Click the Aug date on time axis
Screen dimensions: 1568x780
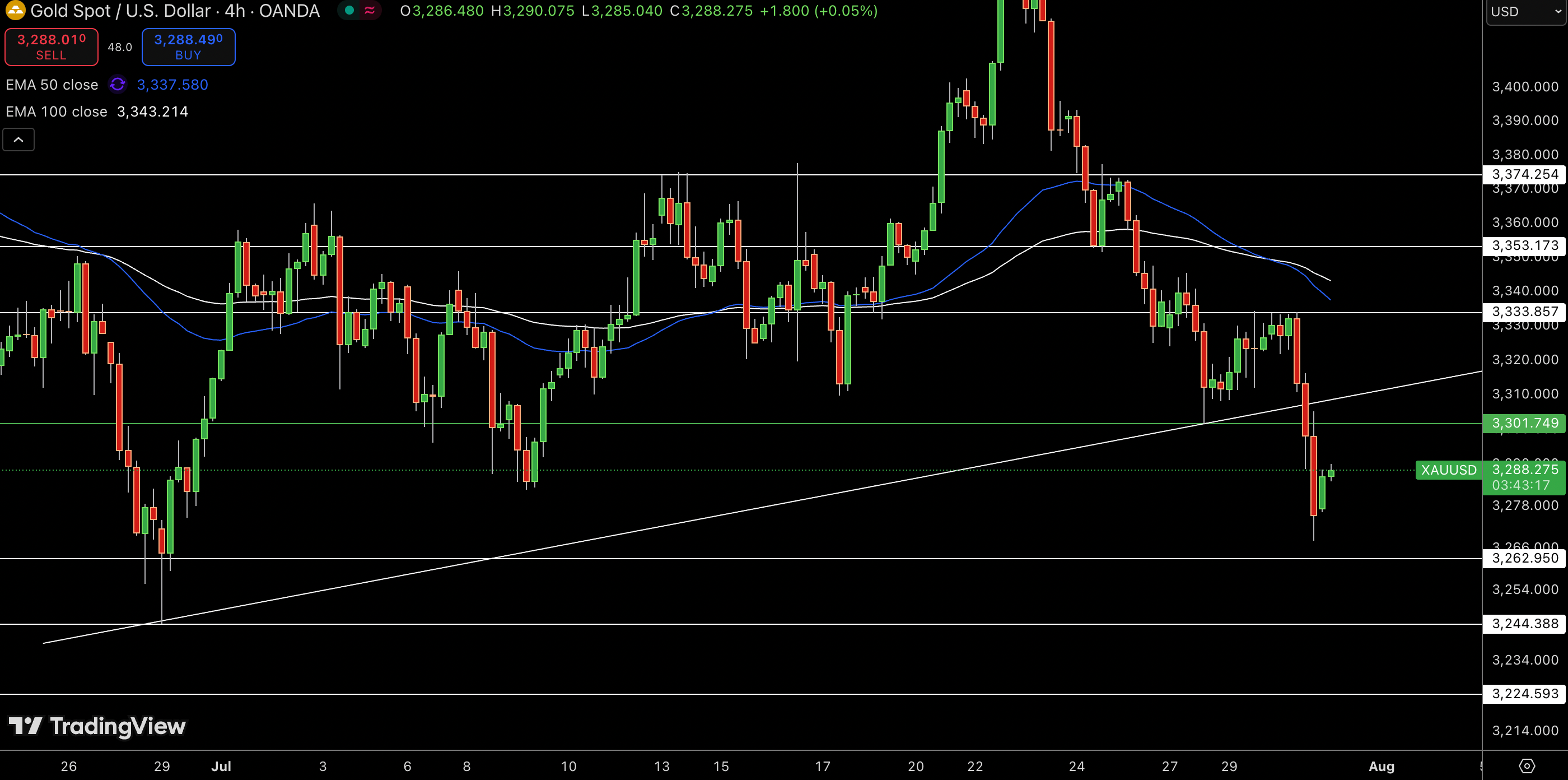[1381, 766]
